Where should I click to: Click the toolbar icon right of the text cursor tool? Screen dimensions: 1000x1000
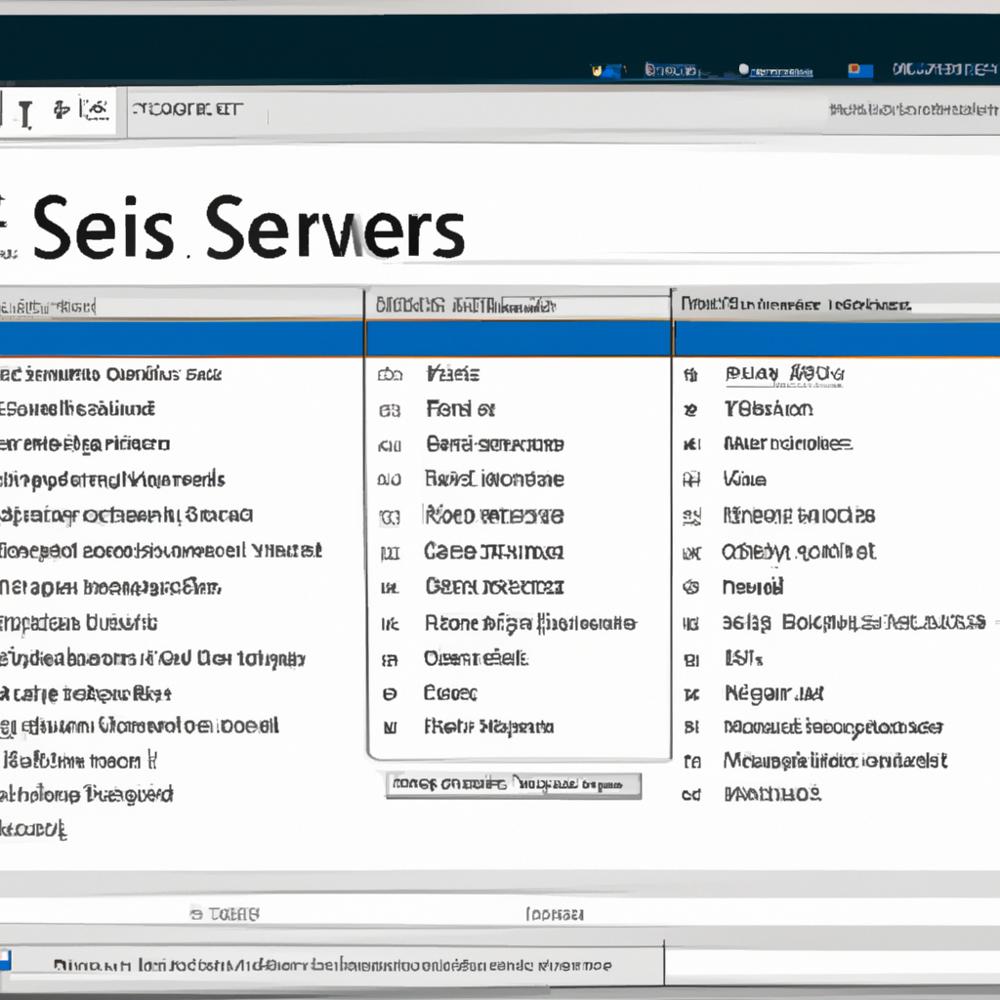60,112
